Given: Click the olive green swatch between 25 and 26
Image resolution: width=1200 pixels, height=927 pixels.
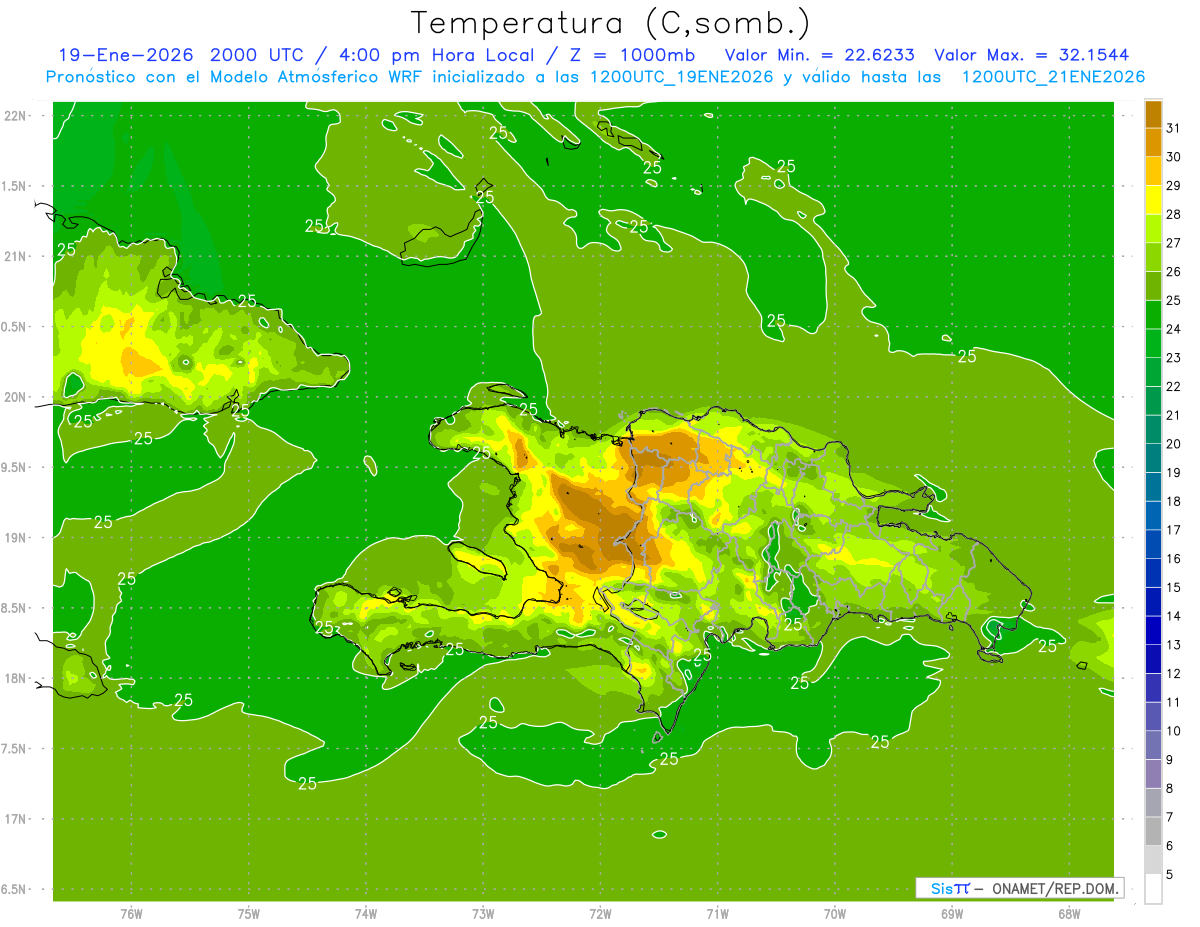Looking at the screenshot, I should tap(1153, 286).
